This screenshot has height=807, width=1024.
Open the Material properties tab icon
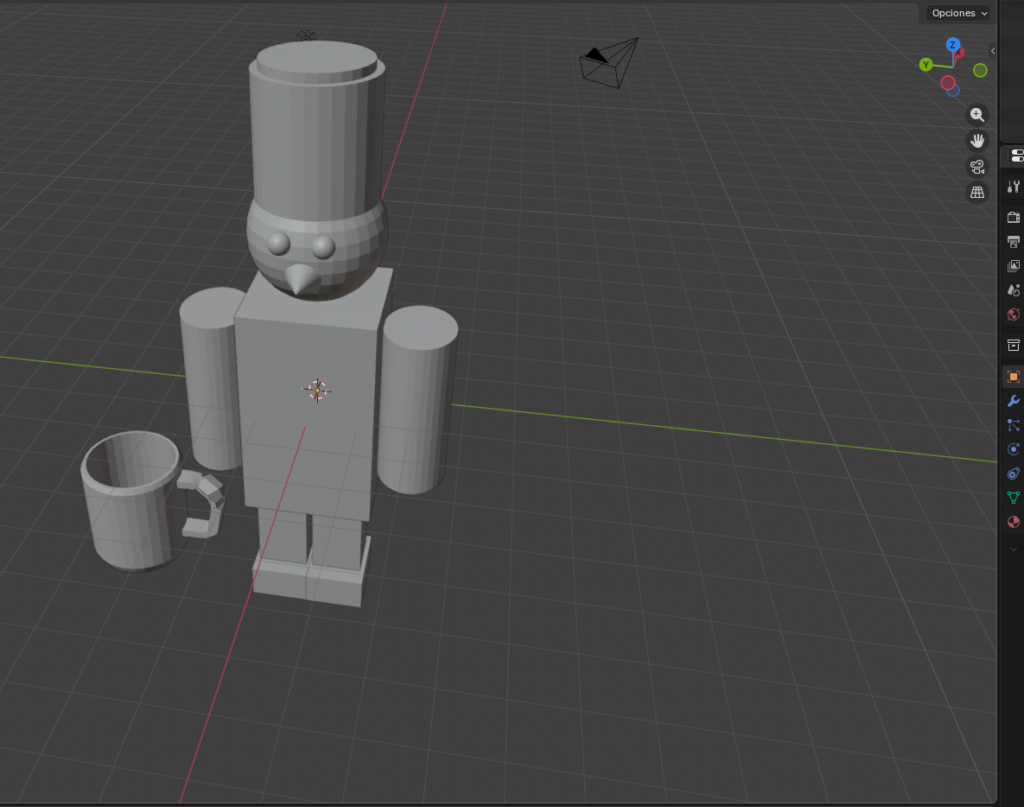(x=1013, y=522)
